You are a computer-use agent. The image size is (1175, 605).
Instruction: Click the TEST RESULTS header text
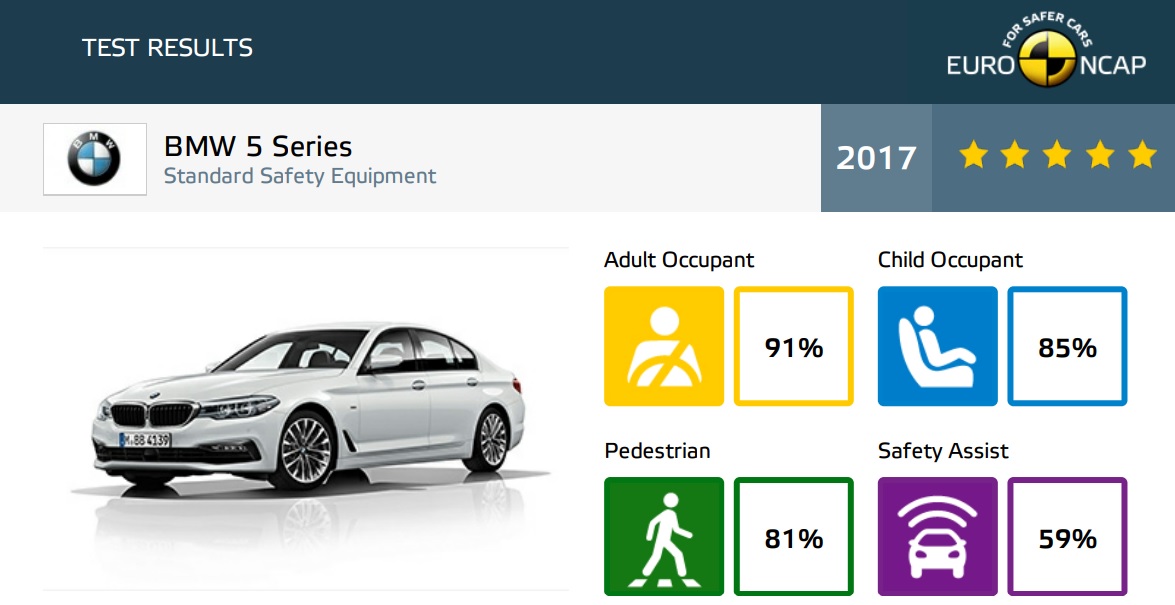167,48
